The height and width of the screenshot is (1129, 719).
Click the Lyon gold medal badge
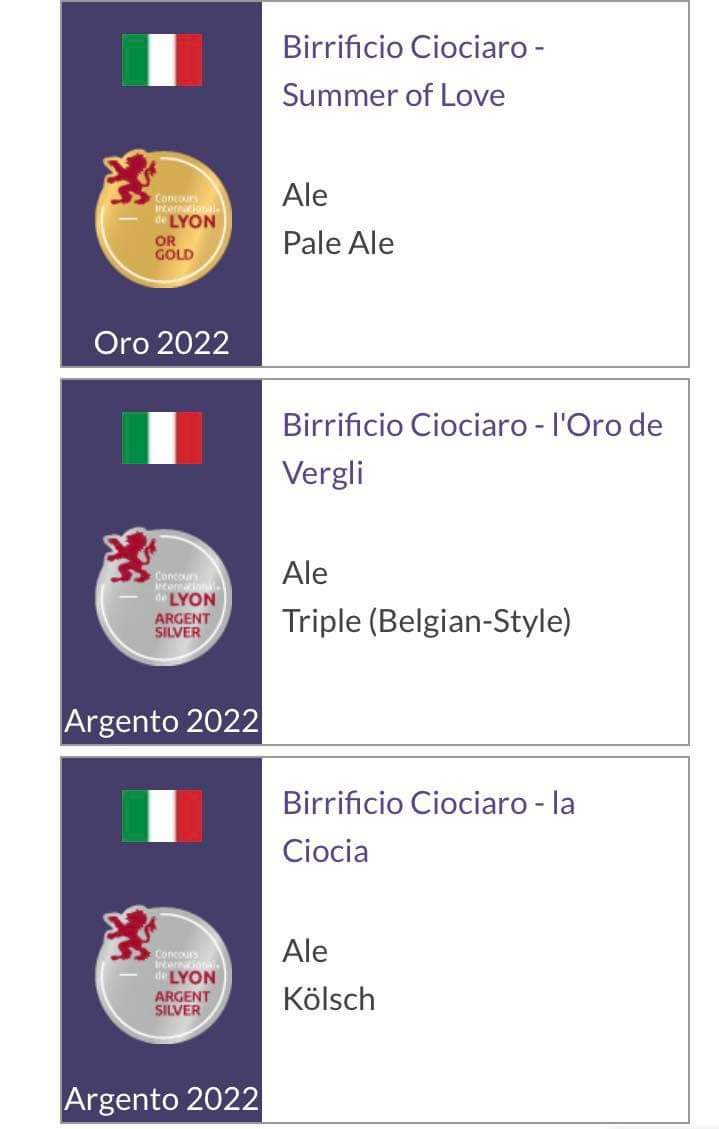[x=163, y=218]
